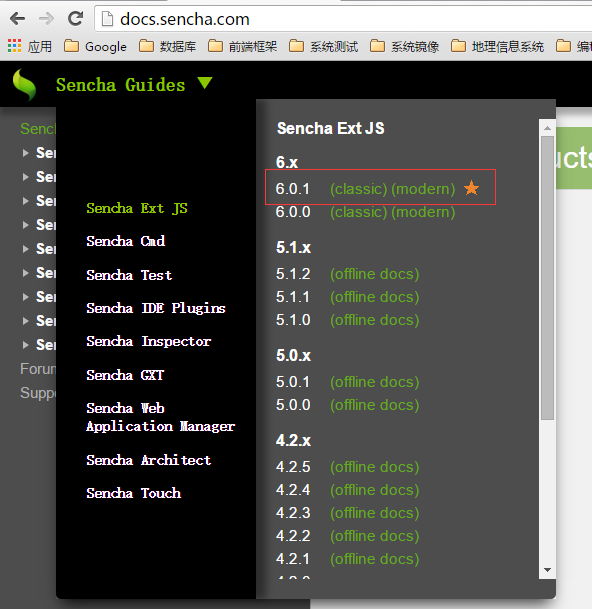The height and width of the screenshot is (609, 592).
Task: Click the browser back arrow
Action: tap(17, 18)
